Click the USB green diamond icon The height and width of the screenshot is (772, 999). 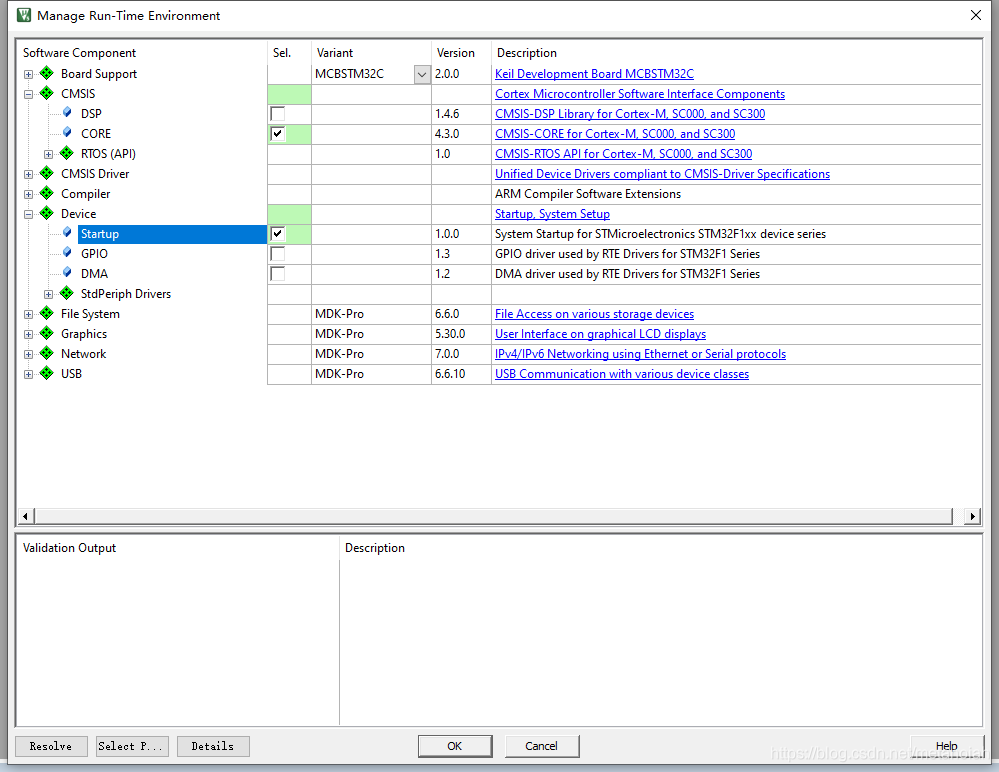coord(47,373)
